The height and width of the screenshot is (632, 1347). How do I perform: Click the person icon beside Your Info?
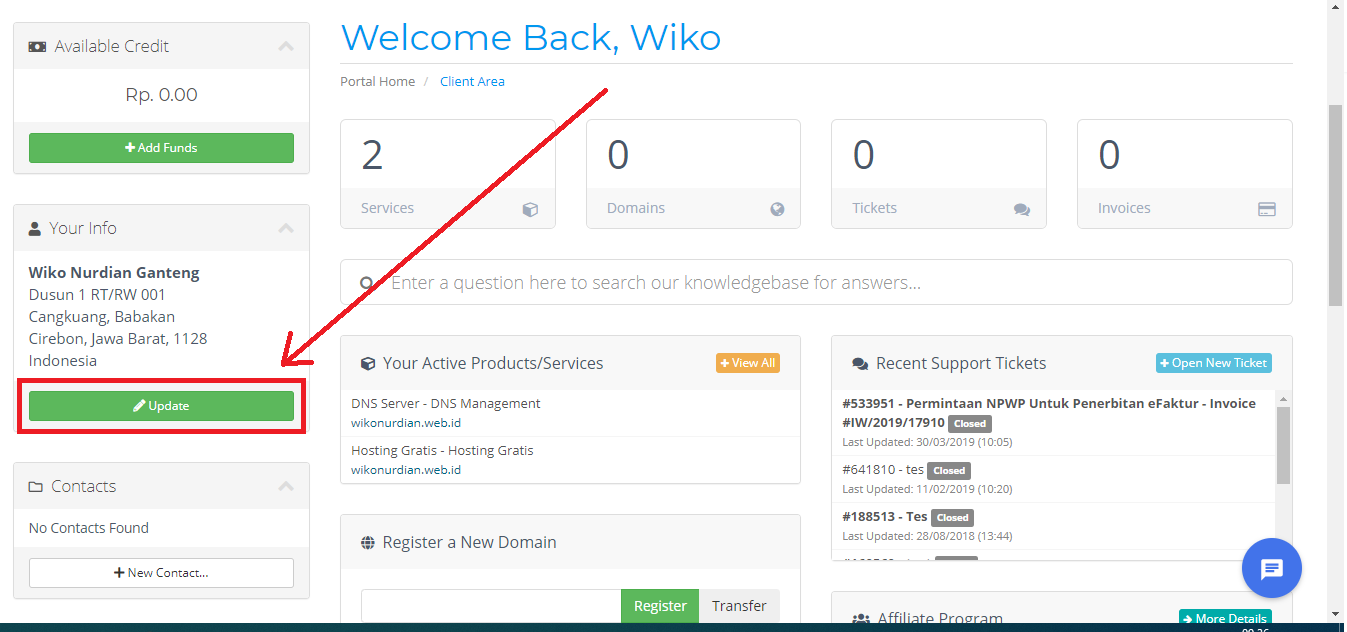coord(36,227)
